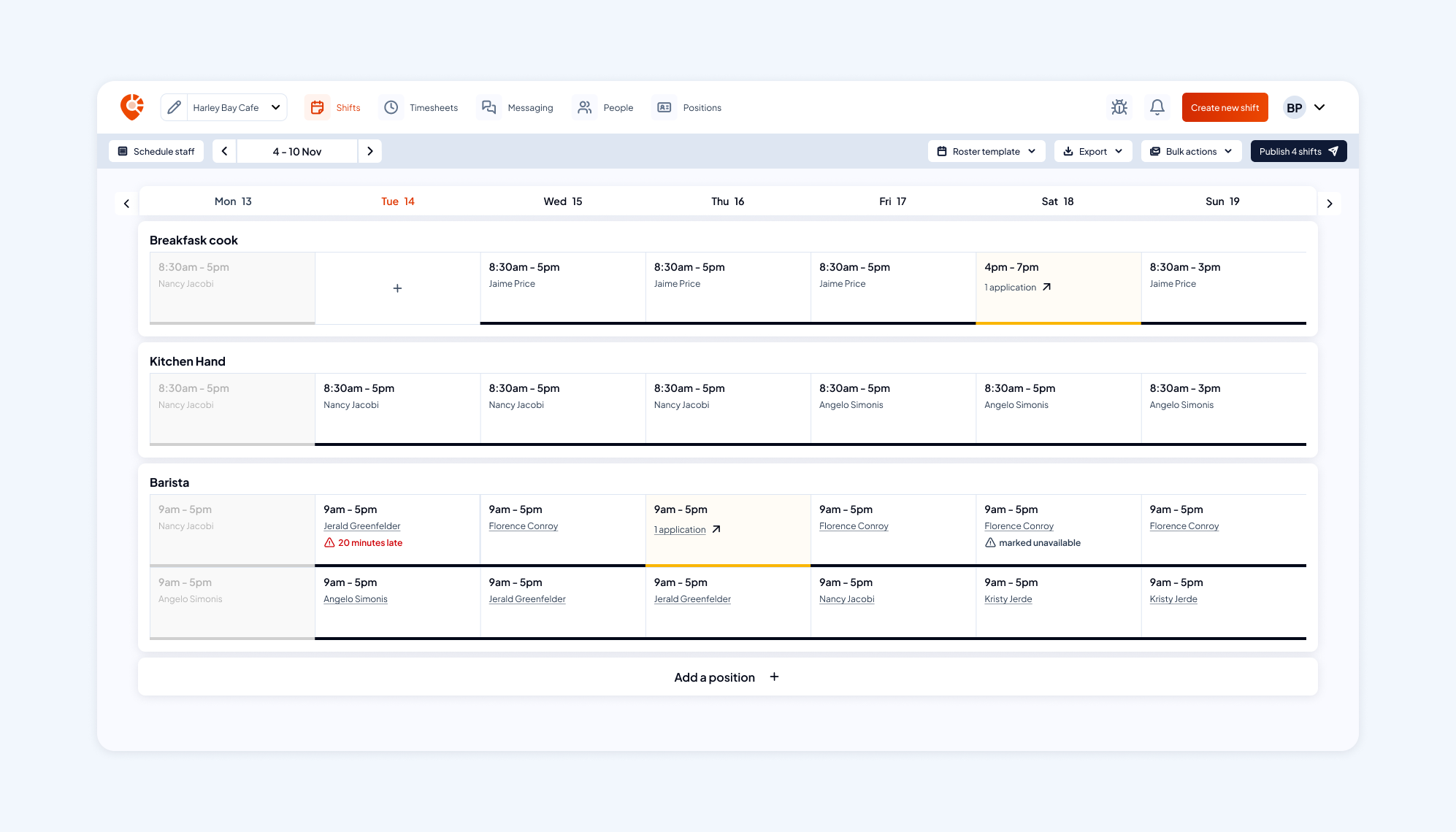Advance the date range using right chevron
This screenshot has height=832, width=1456.
pyautogui.click(x=370, y=151)
